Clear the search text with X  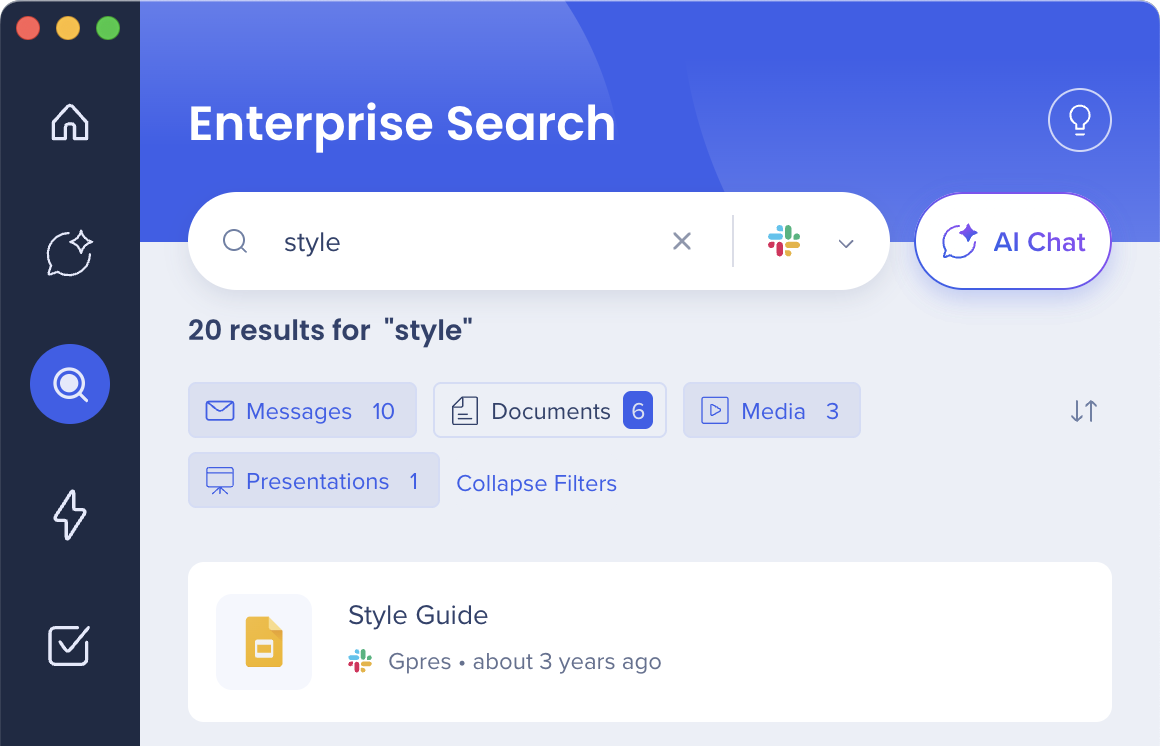681,241
